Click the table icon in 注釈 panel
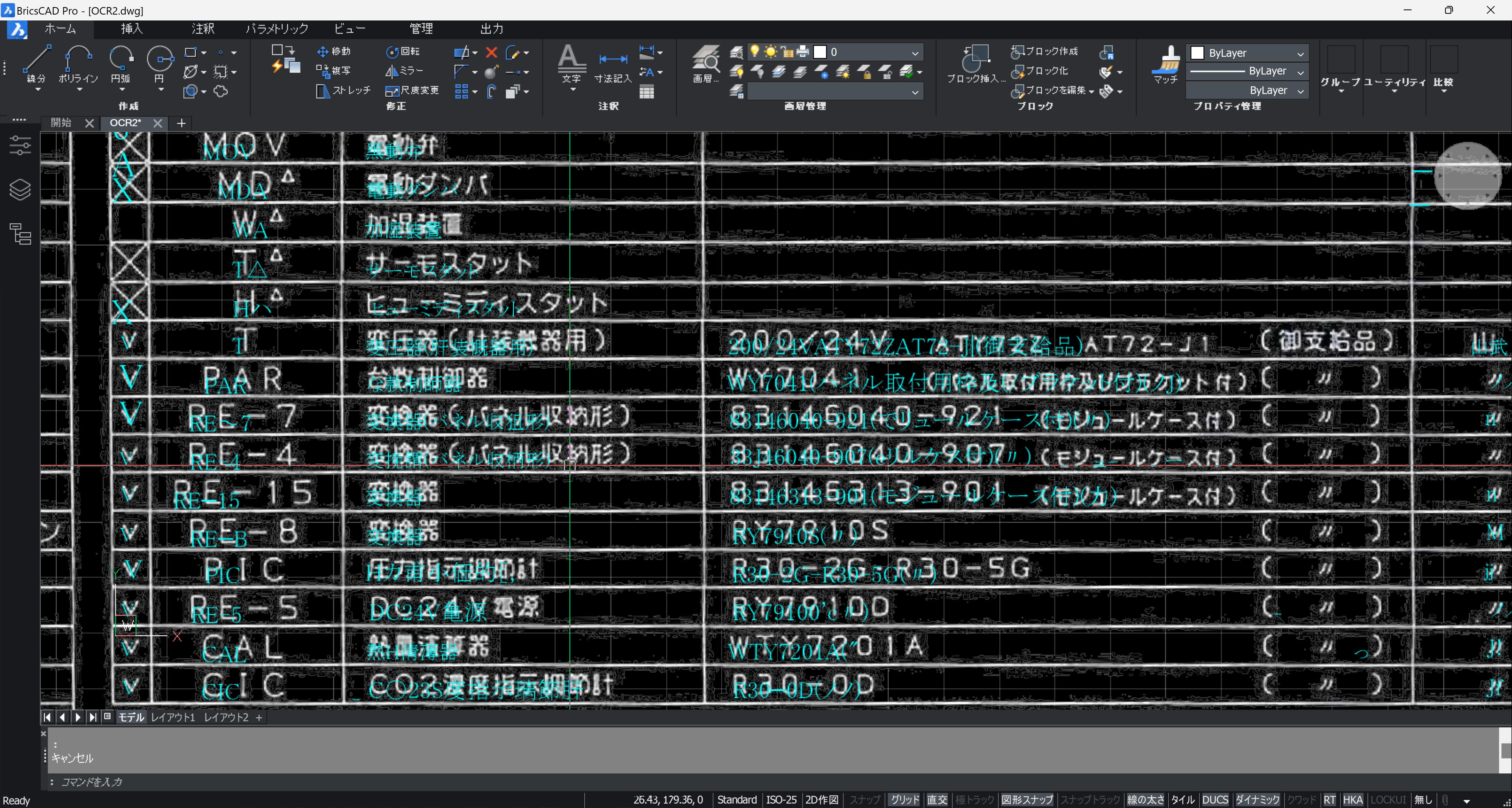Screen dimensions: 1512x808 (x=647, y=92)
